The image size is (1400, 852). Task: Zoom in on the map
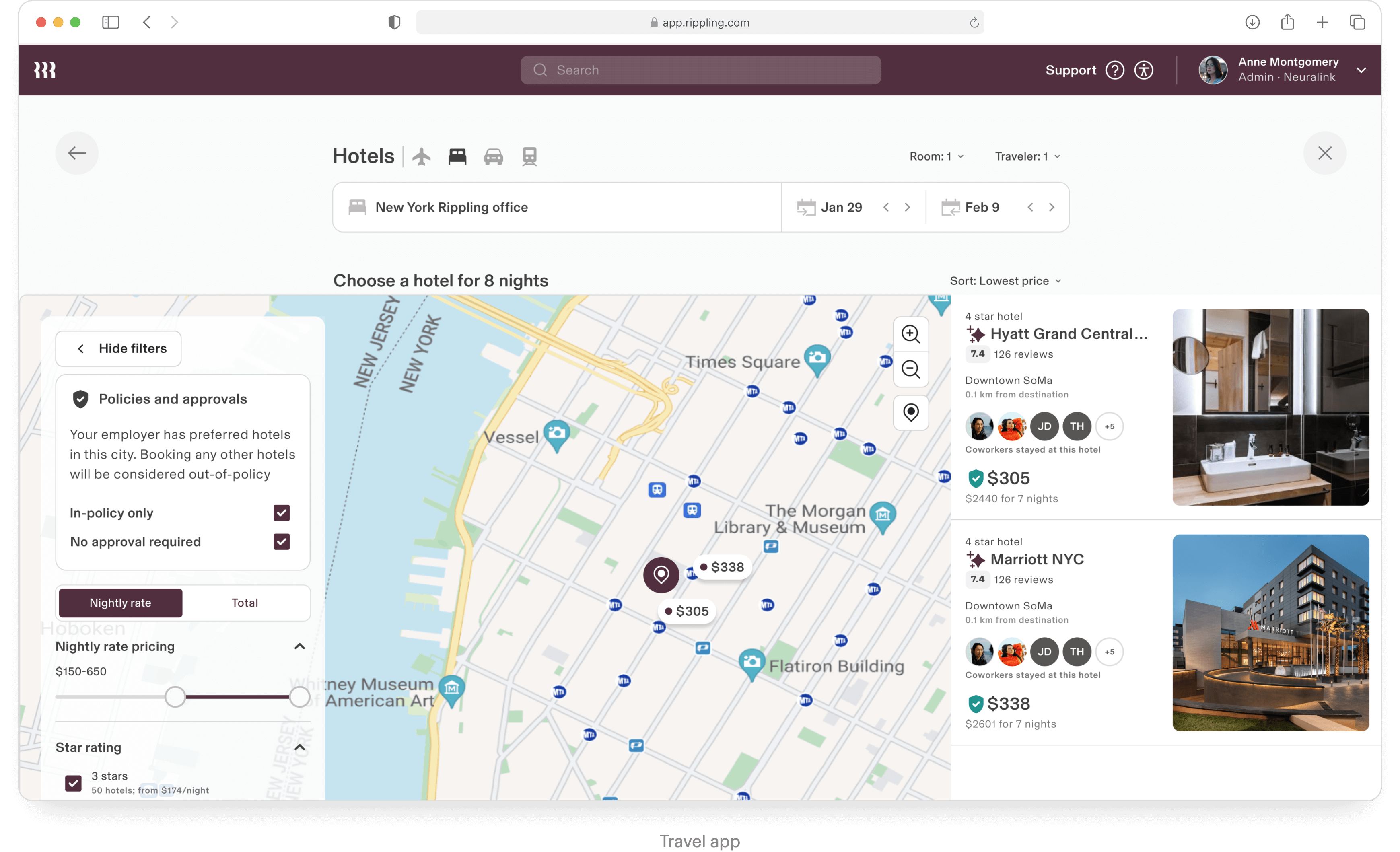pyautogui.click(x=911, y=334)
